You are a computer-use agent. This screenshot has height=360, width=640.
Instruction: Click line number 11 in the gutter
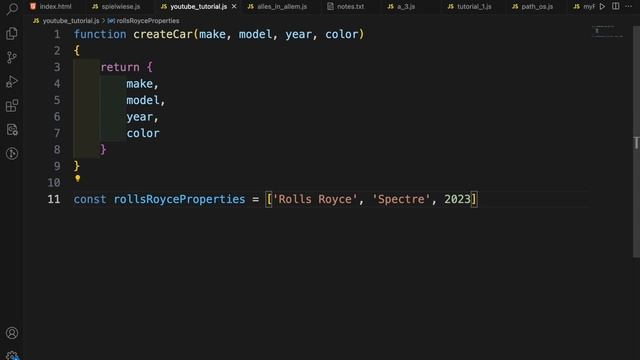click(x=53, y=199)
